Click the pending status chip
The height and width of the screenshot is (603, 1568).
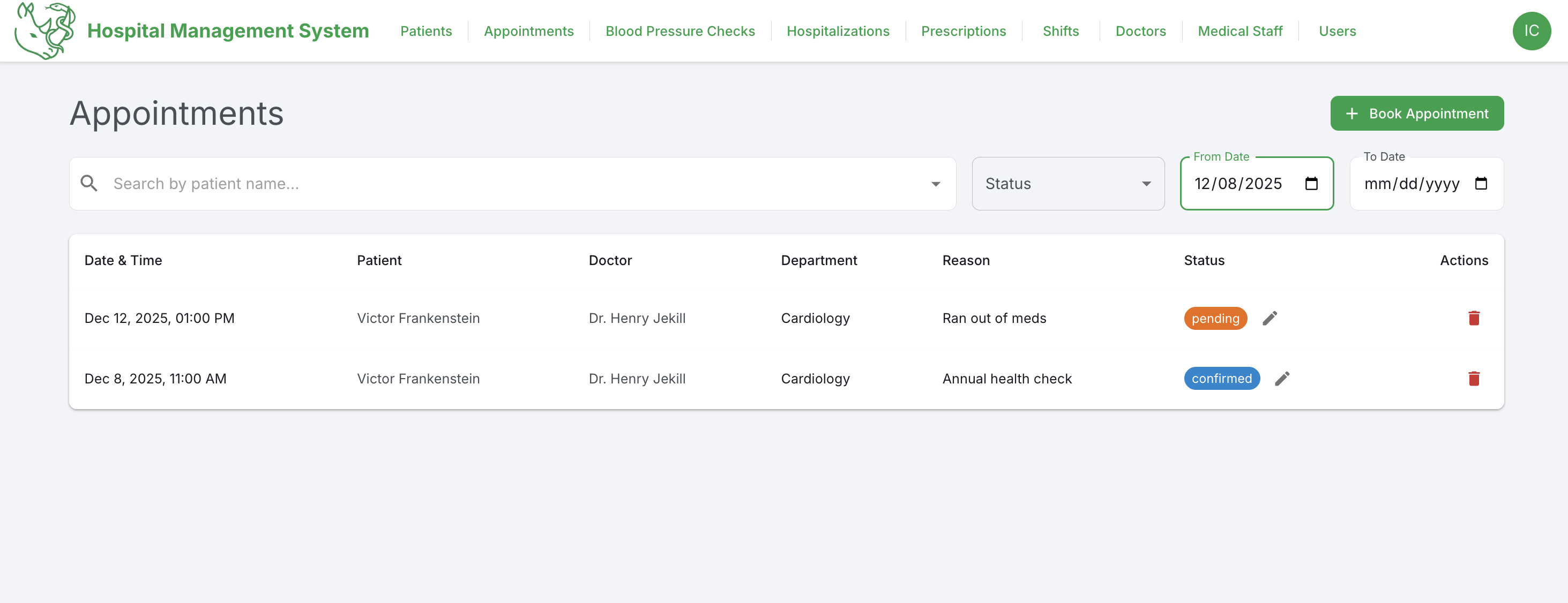[1215, 318]
